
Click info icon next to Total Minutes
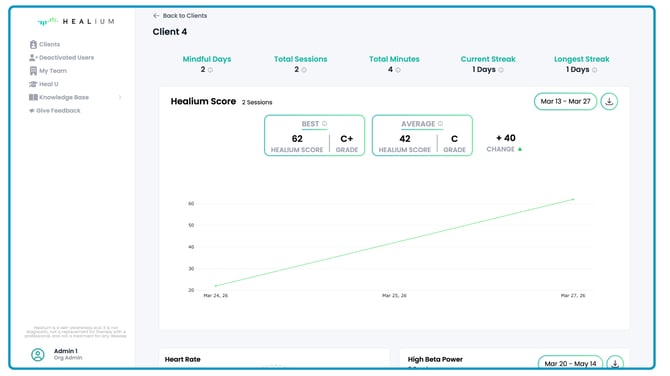(398, 70)
